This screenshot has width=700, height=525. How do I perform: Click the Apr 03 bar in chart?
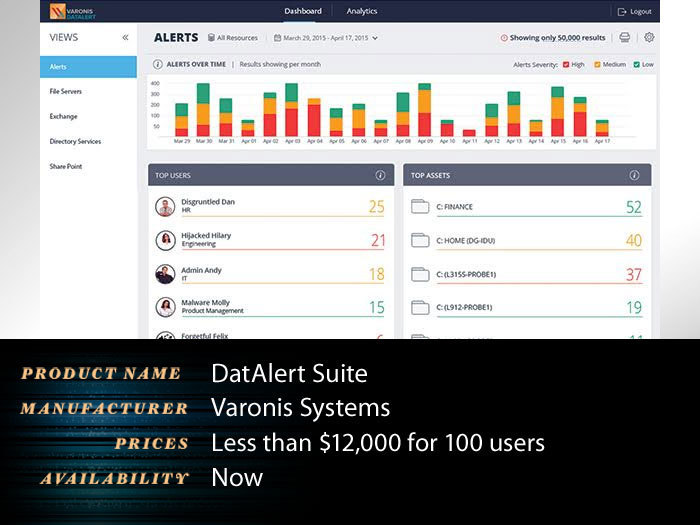[x=292, y=110]
